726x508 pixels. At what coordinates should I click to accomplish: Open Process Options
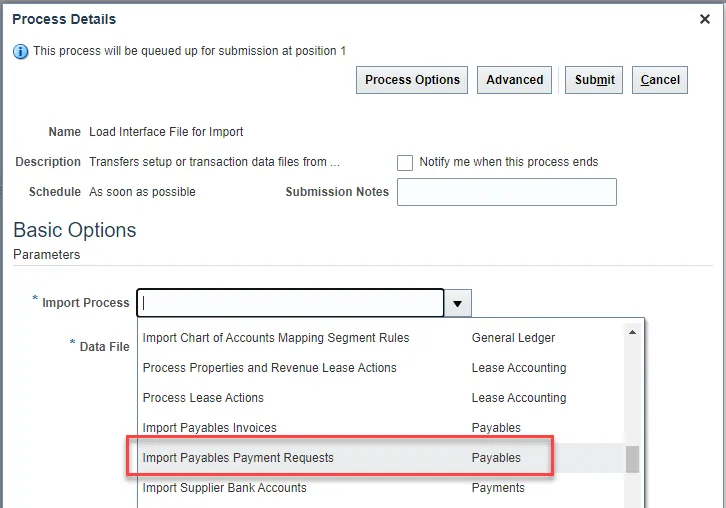[412, 80]
